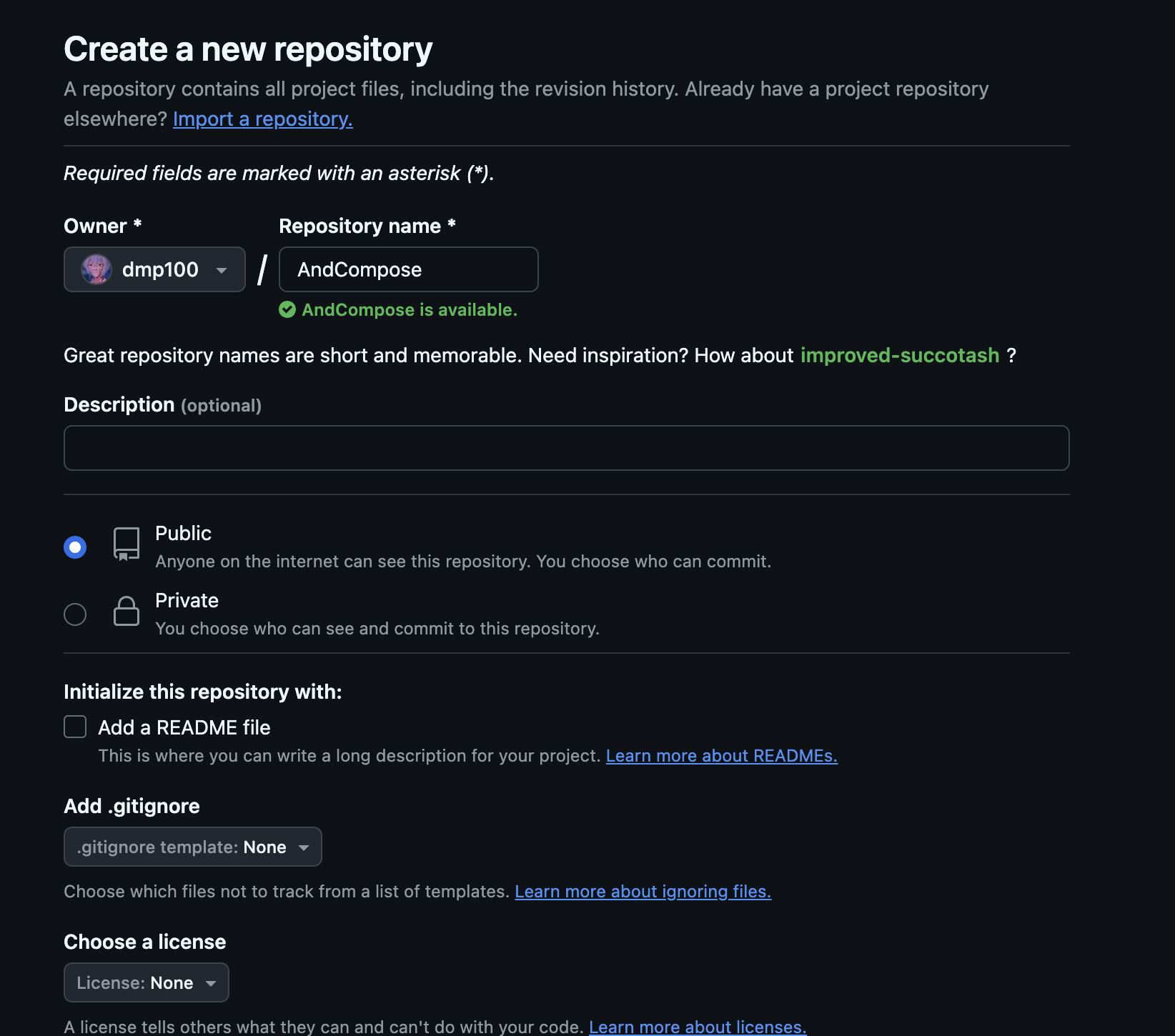The width and height of the screenshot is (1175, 1036).
Task: Click the Public option label text
Action: (183, 533)
